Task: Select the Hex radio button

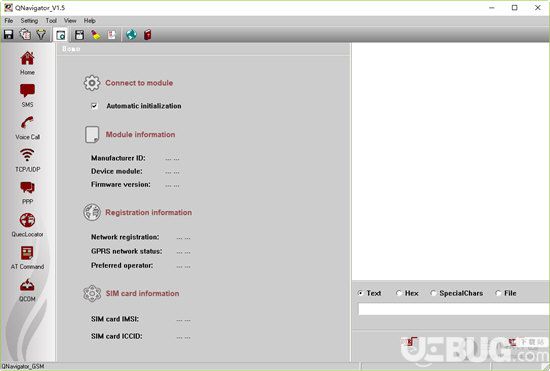Action: pos(399,293)
